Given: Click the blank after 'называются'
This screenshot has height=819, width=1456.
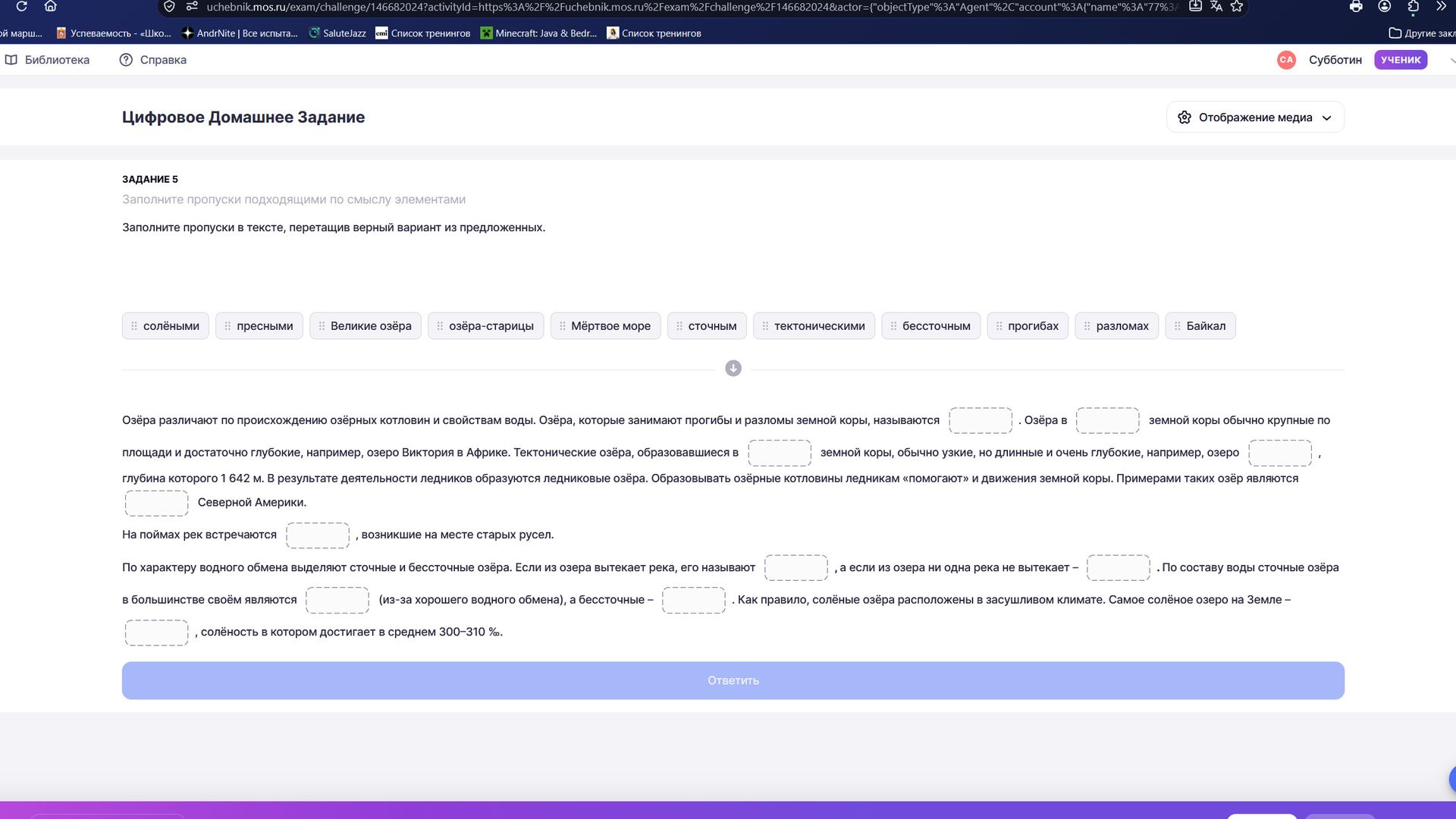Looking at the screenshot, I should pos(981,420).
